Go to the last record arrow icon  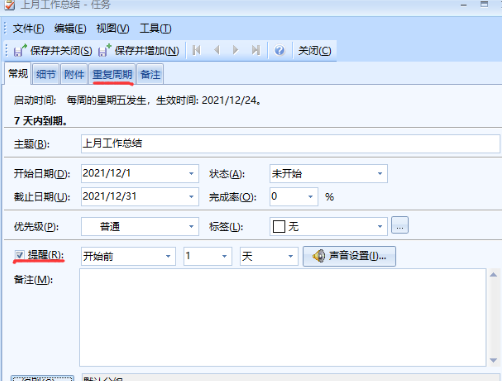pyautogui.click(x=256, y=50)
